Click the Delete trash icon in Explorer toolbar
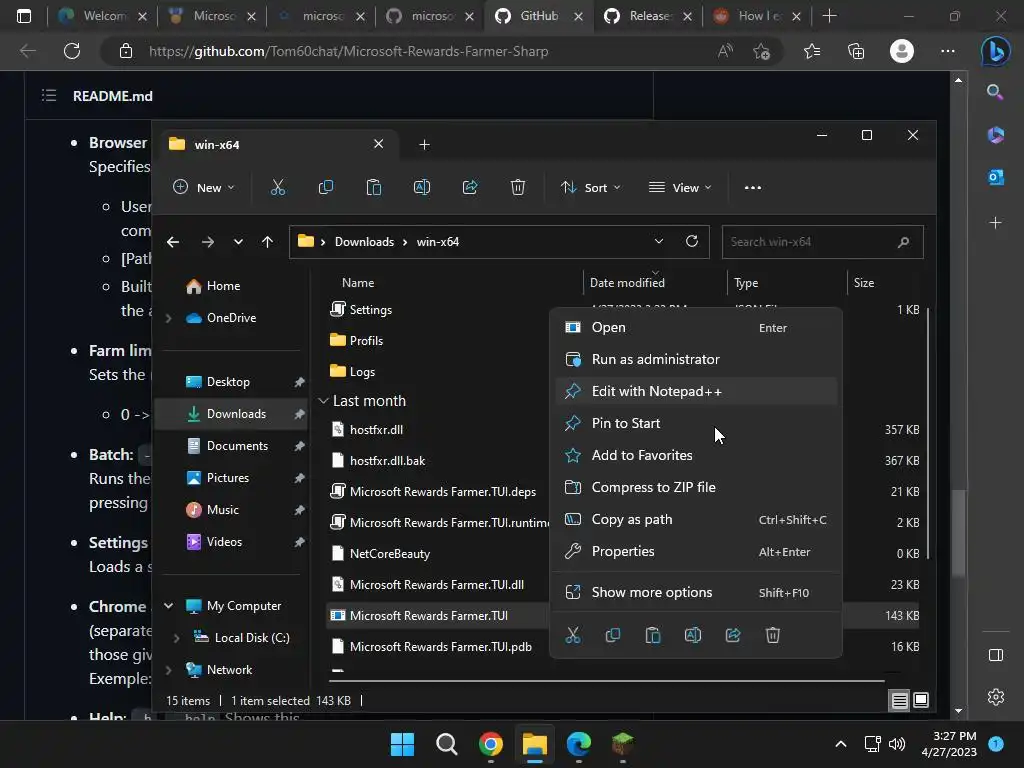This screenshot has height=768, width=1024. (518, 187)
